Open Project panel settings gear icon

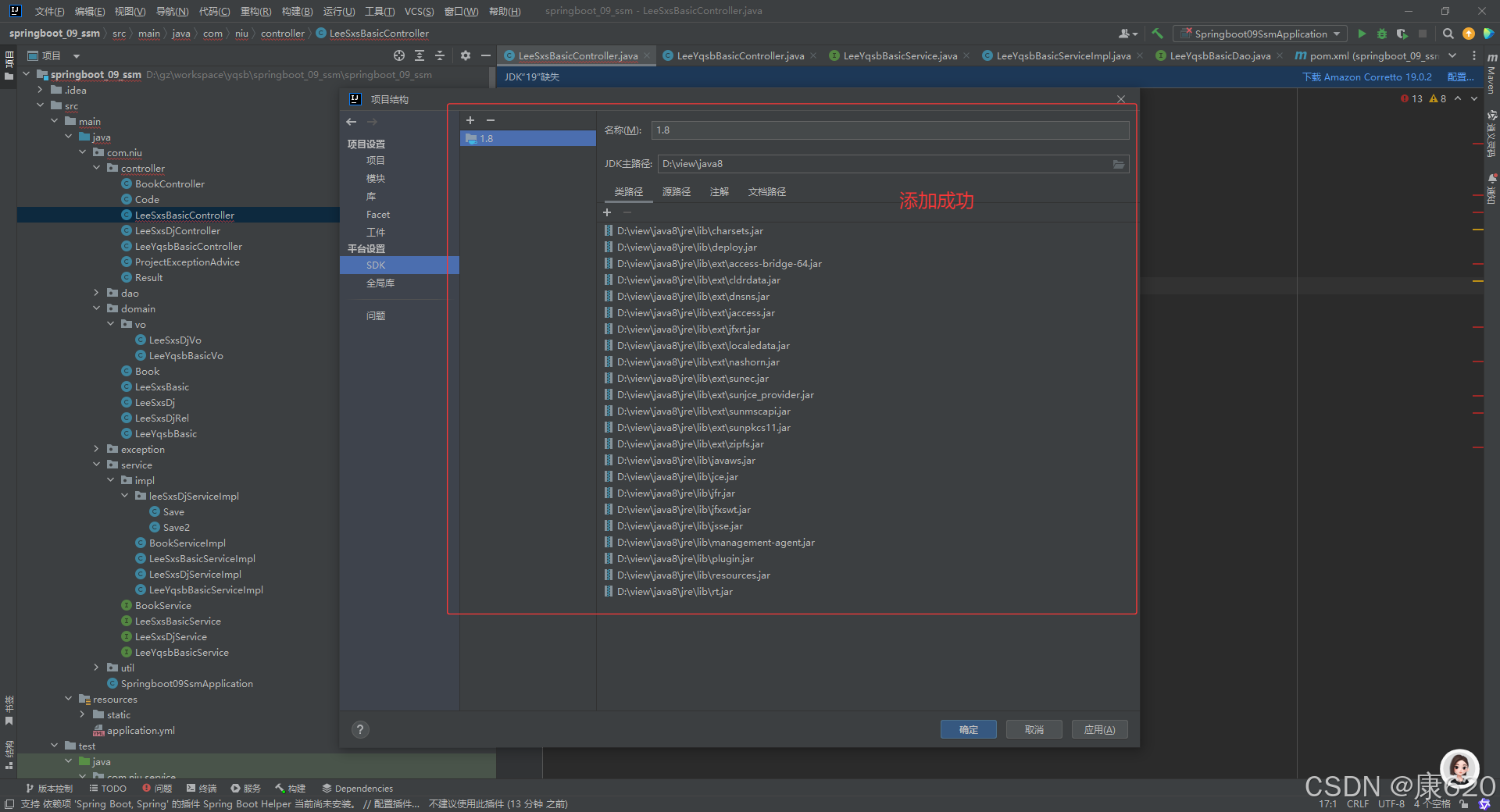tap(466, 55)
